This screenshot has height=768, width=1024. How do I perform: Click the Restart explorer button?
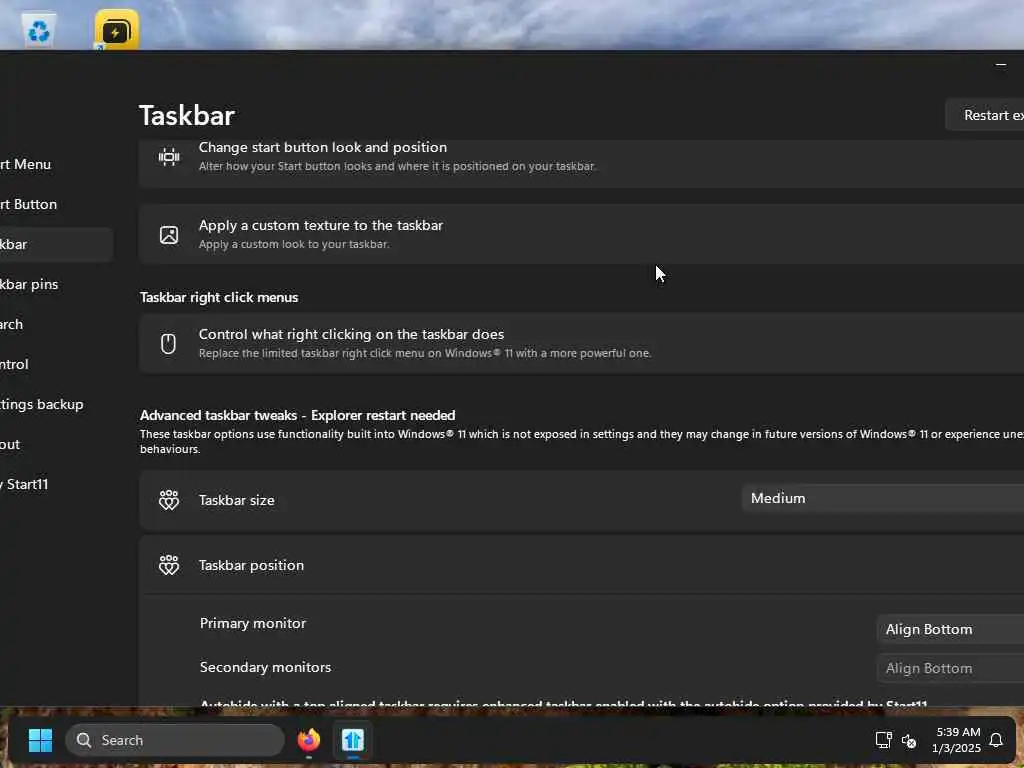pos(985,115)
